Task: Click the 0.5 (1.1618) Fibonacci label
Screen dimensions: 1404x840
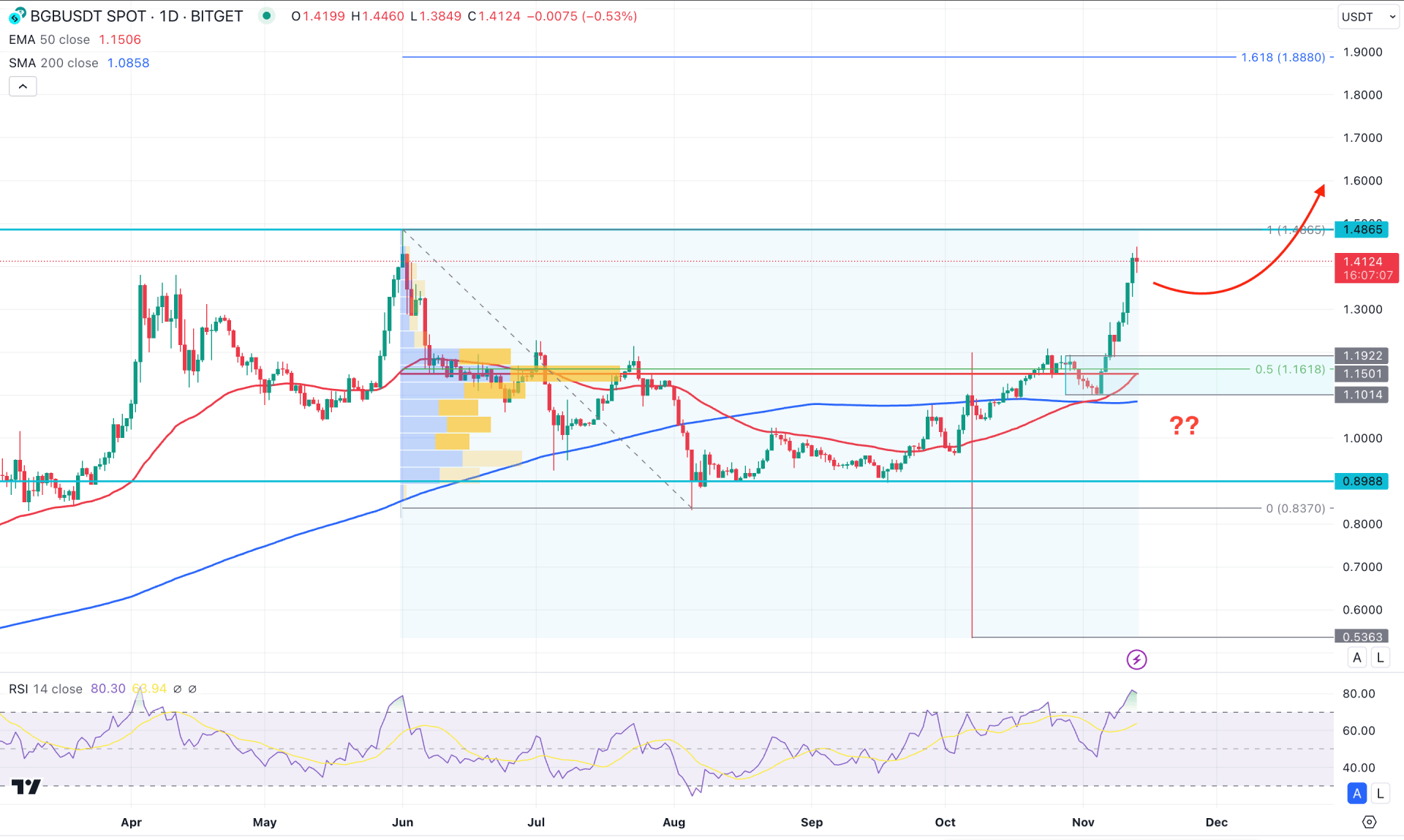Action: 1290,369
